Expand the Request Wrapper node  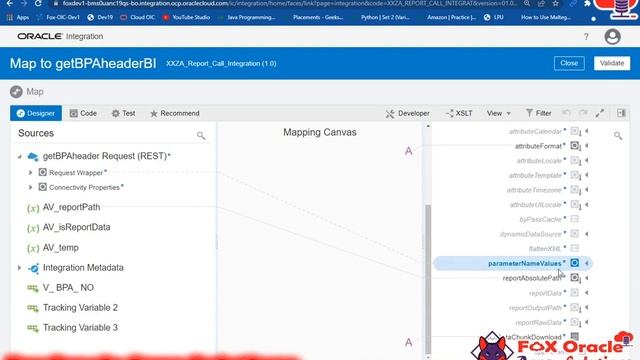click(x=31, y=173)
